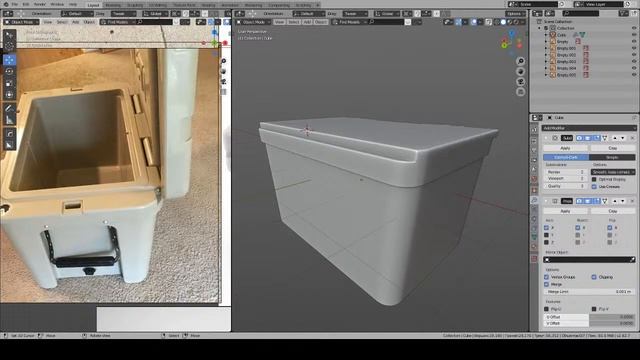Viewport: 640px width, 360px height.
Task: Select the Transform tool
Action: click(x=9, y=95)
